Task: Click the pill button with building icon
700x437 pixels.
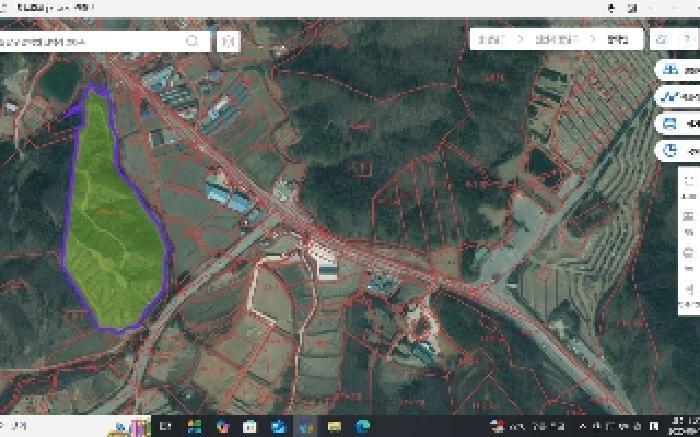Action: tap(678, 70)
